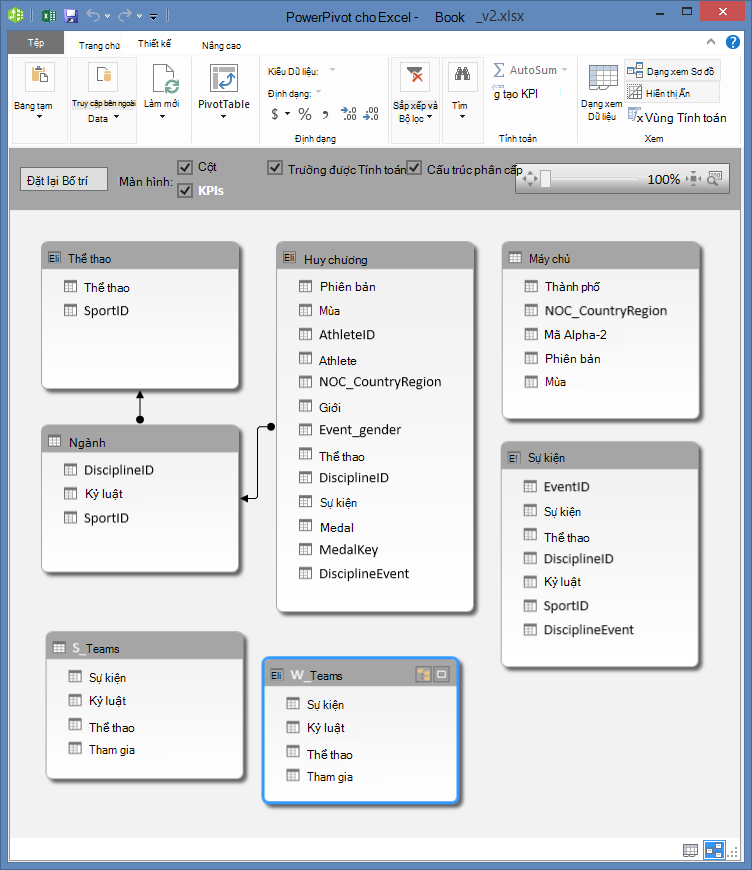Click the resize grip in the status bar corner
The height and width of the screenshot is (870, 752).
click(x=733, y=852)
